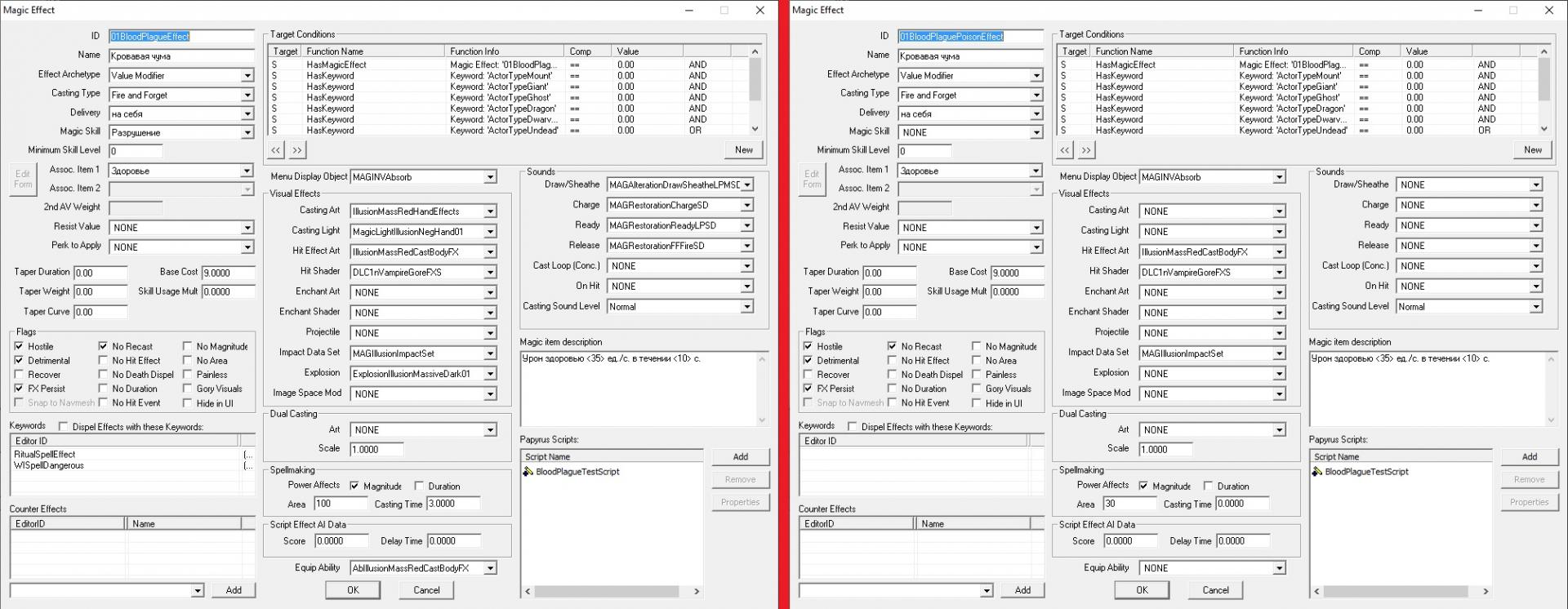
Task: Select the RitualSpellEffect keyword entry
Action: [44, 455]
